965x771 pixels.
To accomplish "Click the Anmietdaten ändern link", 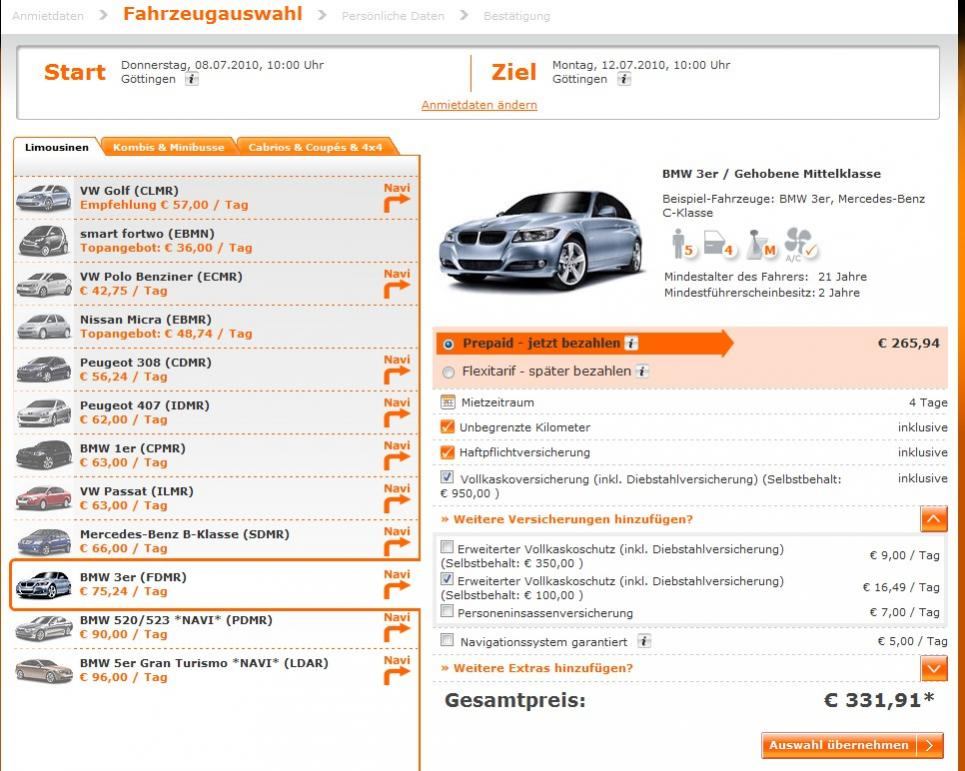I will pyautogui.click(x=479, y=105).
